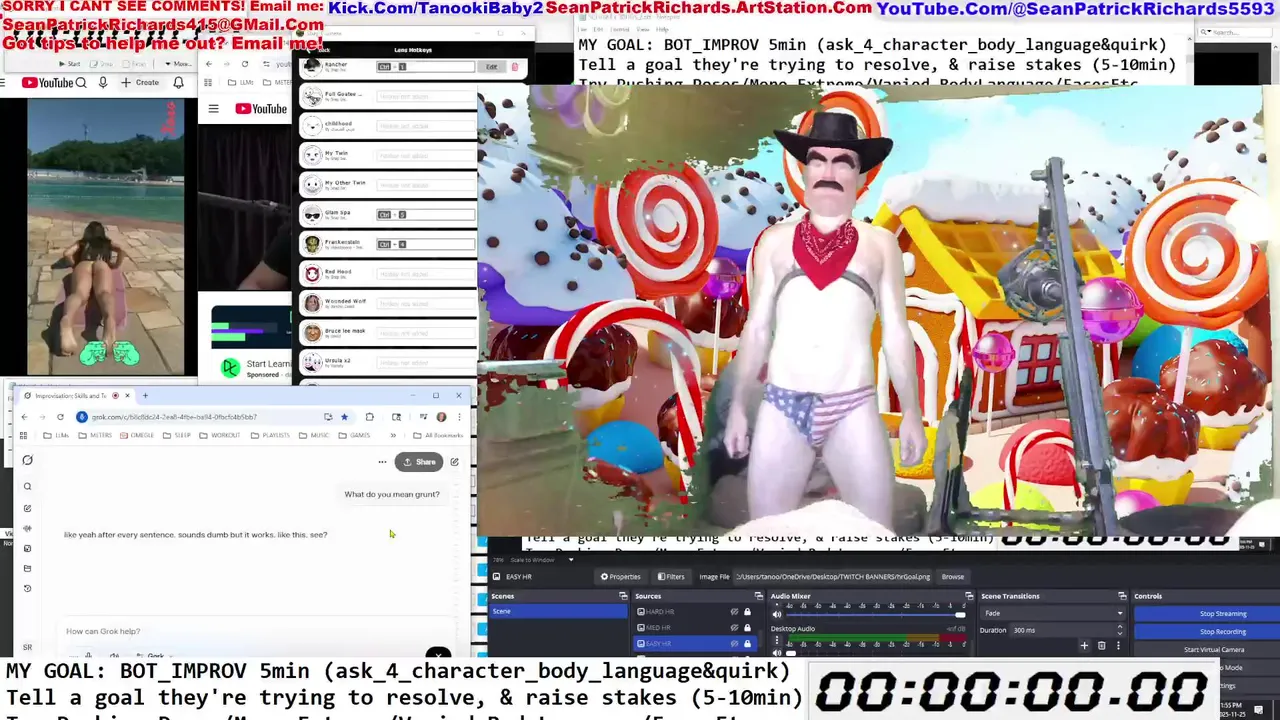The width and height of the screenshot is (1280, 720).
Task: Select the Glam Spa lens icon
Action: pyautogui.click(x=312, y=214)
